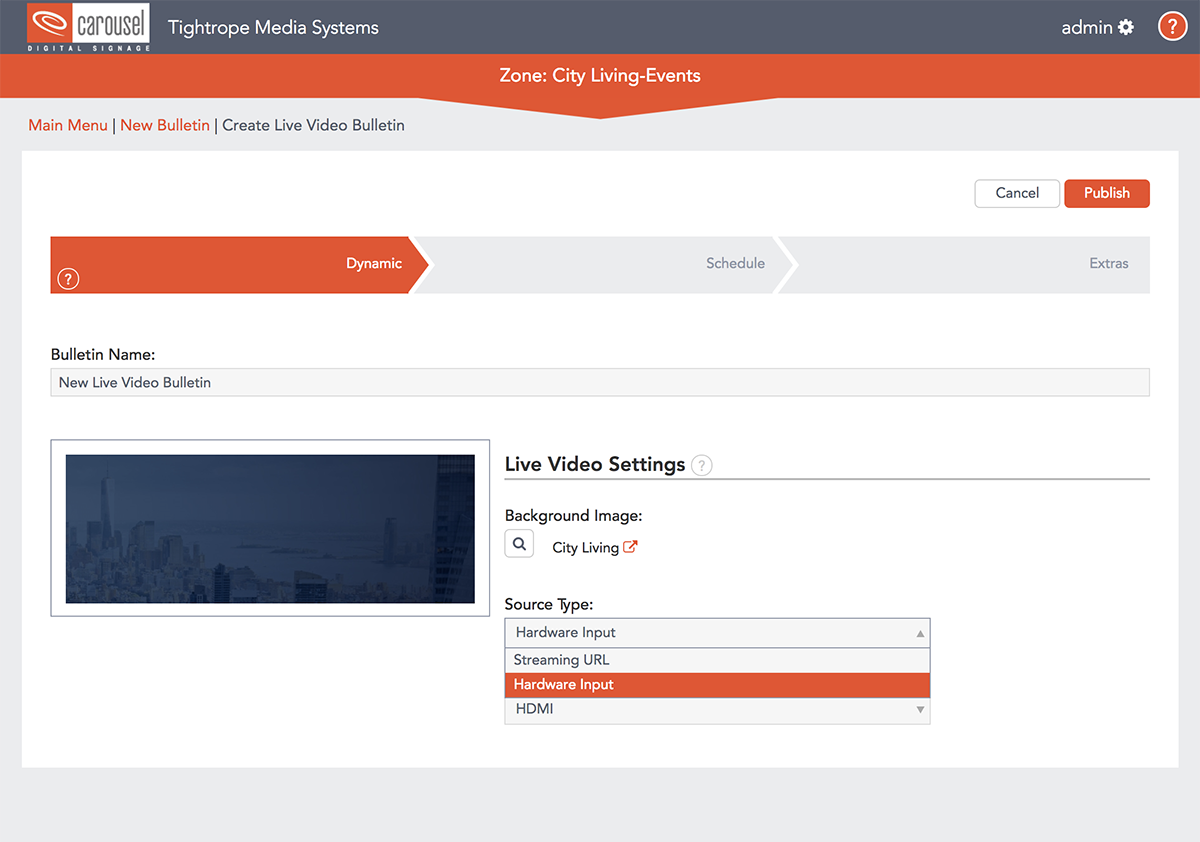This screenshot has height=842, width=1200.
Task: Click the orange help question mark icon
Action: (x=1172, y=26)
